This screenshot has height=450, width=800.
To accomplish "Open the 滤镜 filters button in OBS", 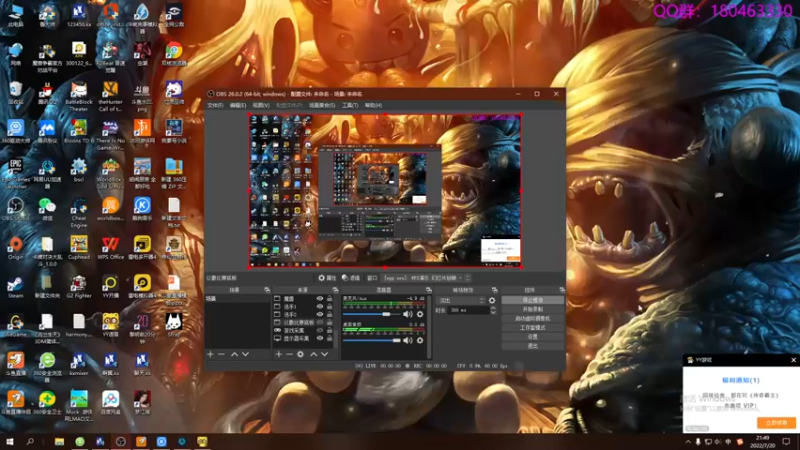I will coord(351,278).
